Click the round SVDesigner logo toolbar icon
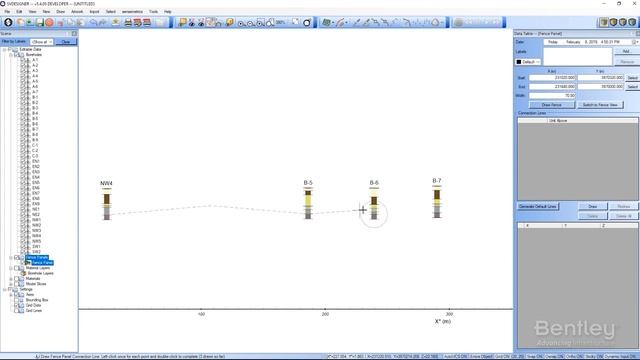The image size is (640, 360). pyautogui.click(x=8, y=22)
